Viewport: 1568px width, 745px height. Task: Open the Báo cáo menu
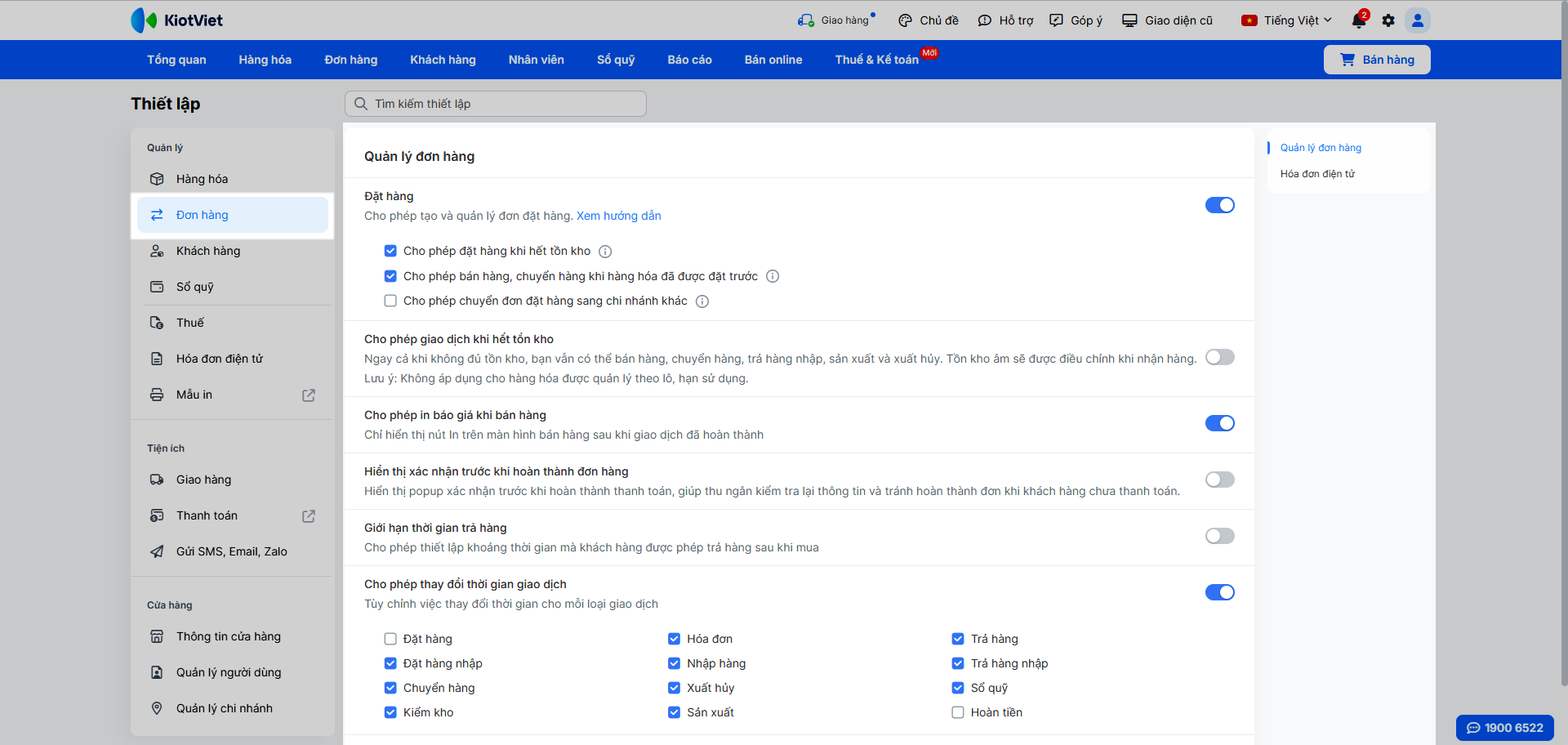(689, 60)
